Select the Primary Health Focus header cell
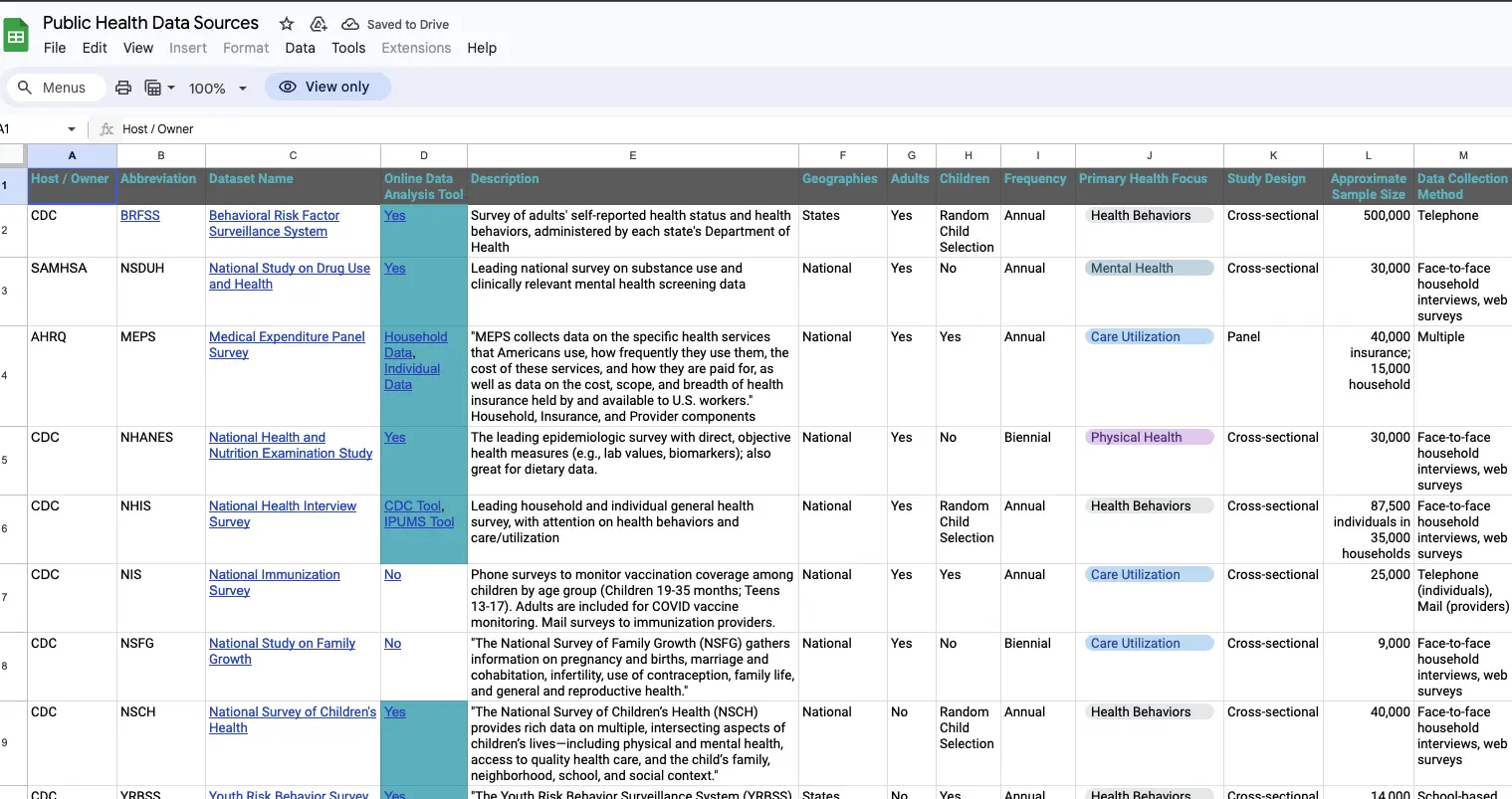 [1150, 186]
